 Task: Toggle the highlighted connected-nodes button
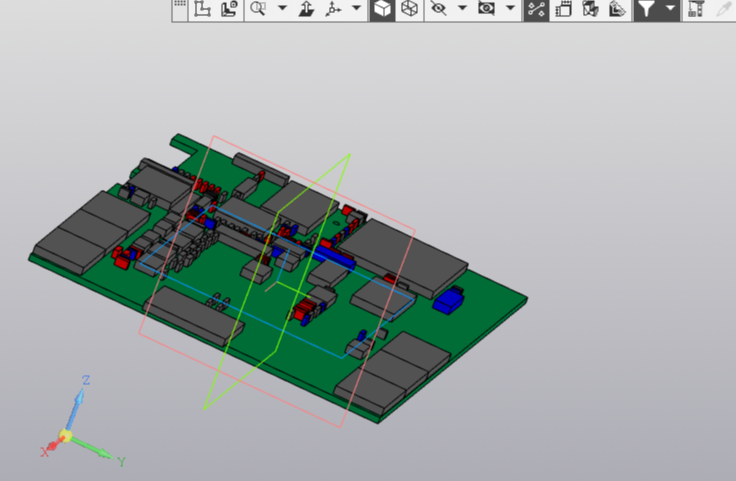[x=537, y=10]
